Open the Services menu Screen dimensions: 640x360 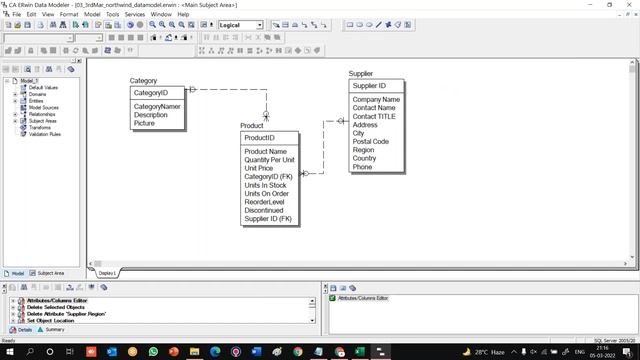pyautogui.click(x=135, y=14)
